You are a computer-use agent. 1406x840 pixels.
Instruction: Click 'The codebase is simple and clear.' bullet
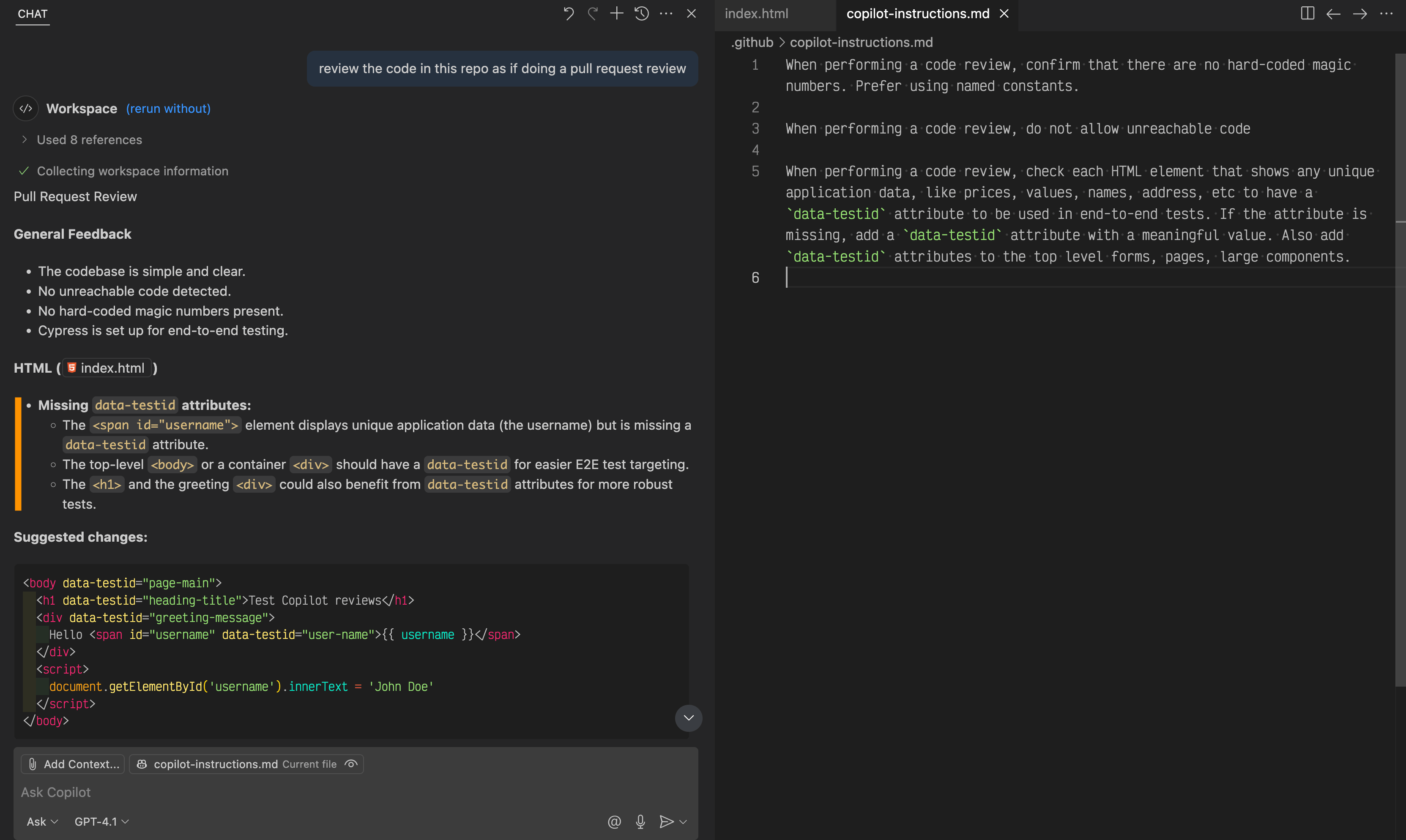(142, 271)
